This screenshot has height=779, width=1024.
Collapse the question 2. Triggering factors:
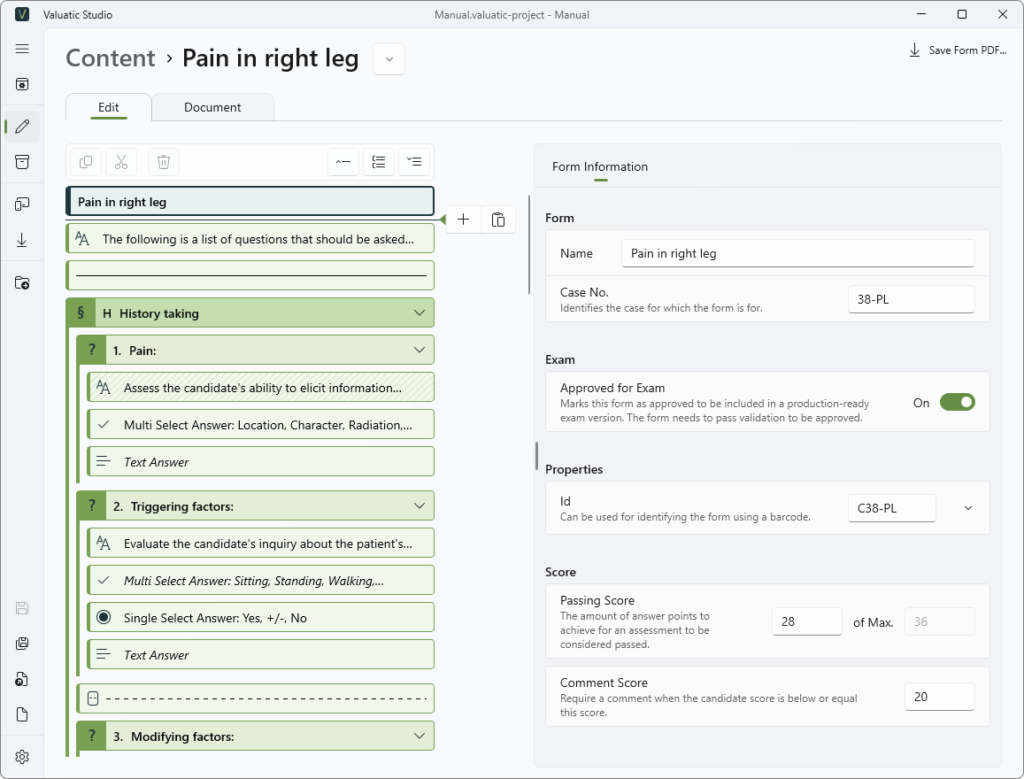419,506
